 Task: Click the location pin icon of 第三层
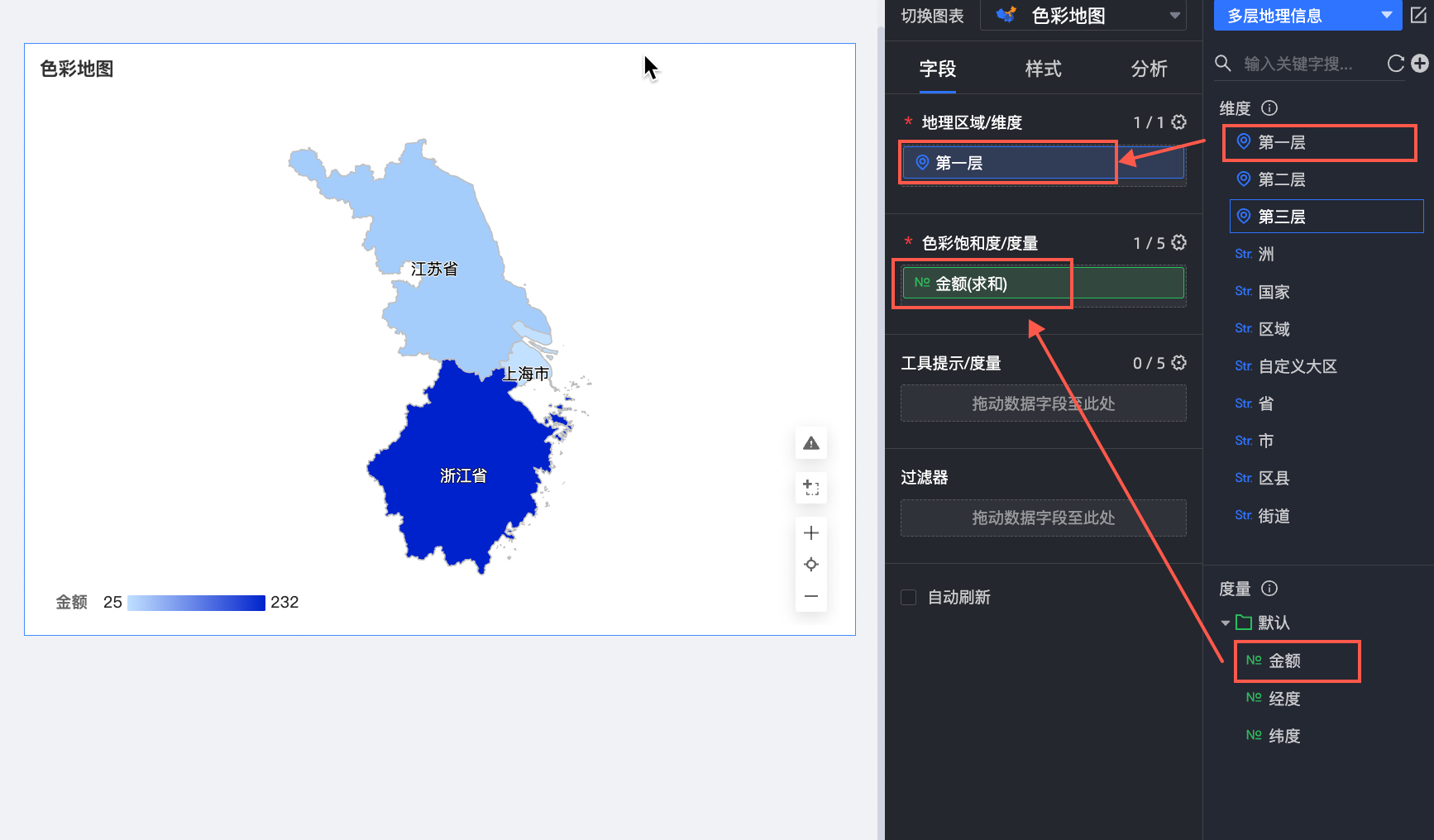(x=1243, y=216)
